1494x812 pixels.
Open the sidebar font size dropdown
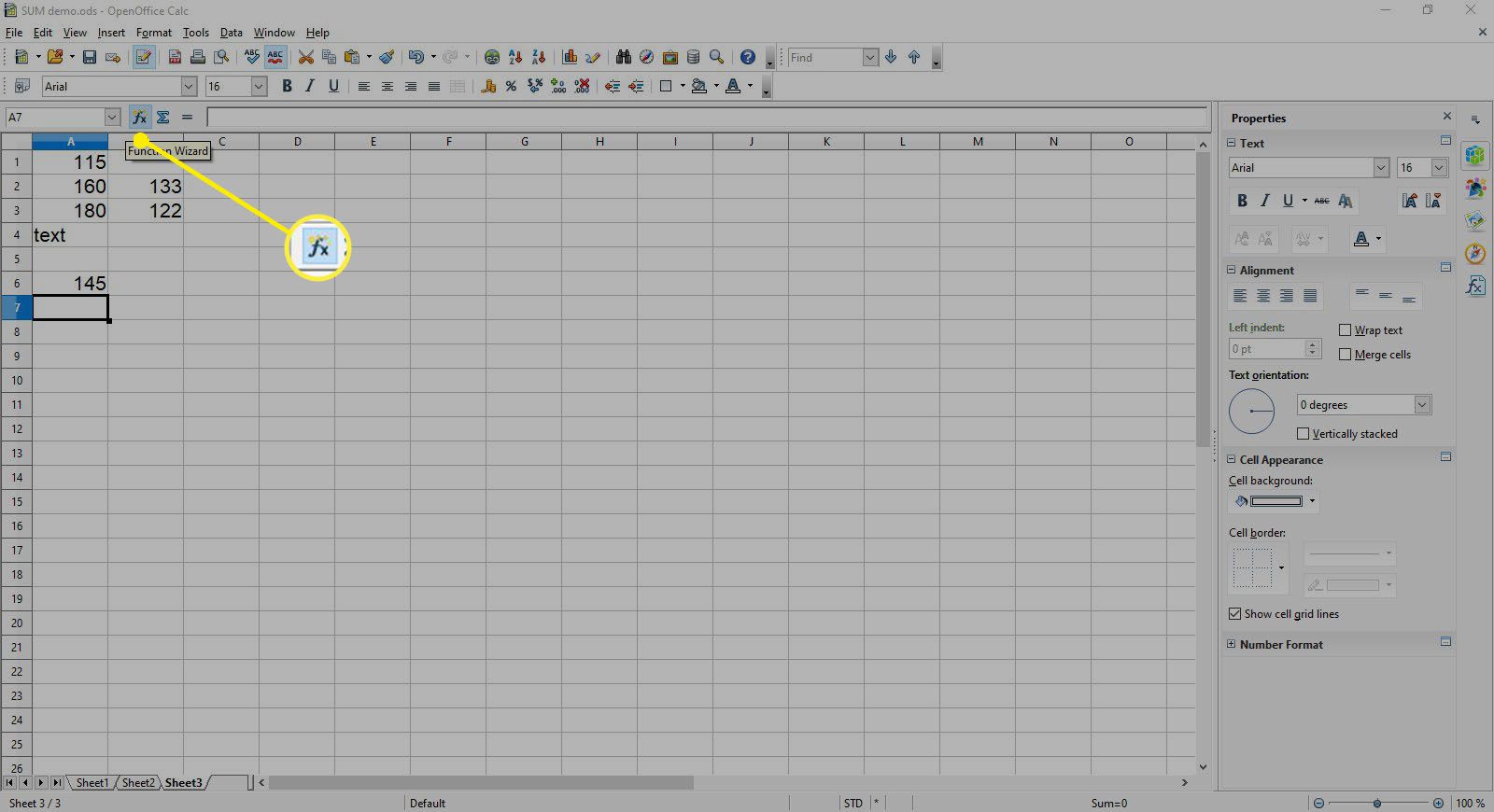click(1439, 167)
